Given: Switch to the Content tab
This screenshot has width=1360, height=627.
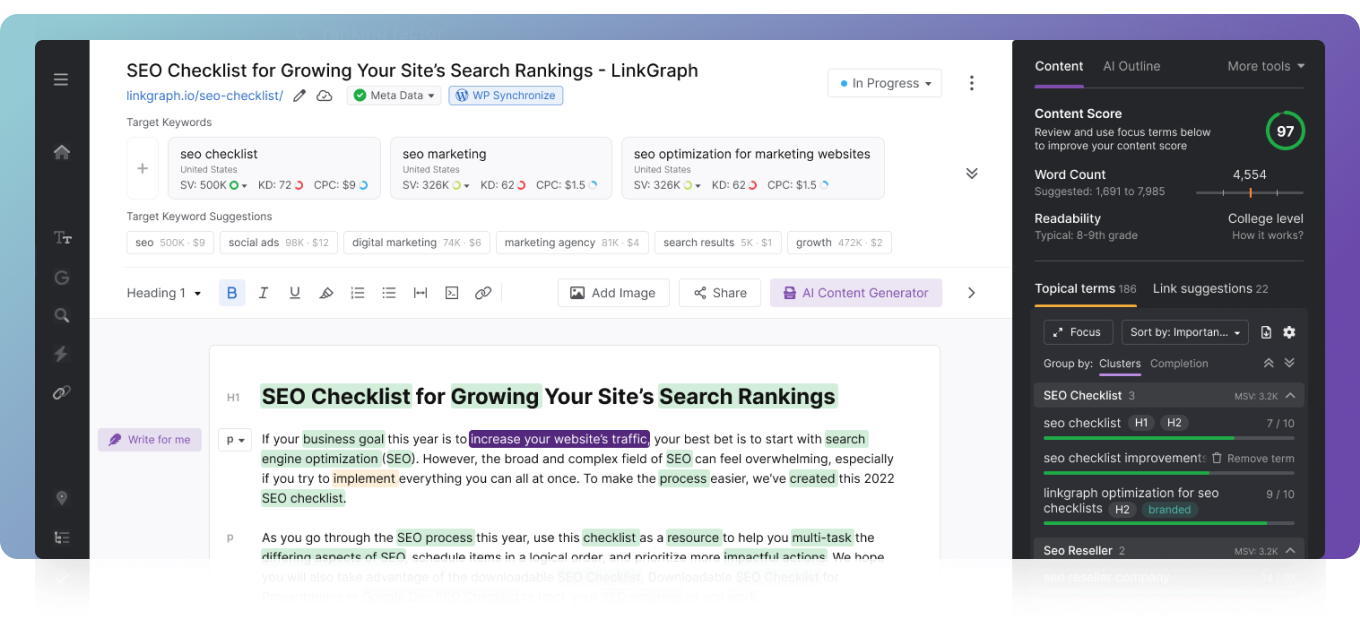Looking at the screenshot, I should [x=1059, y=66].
